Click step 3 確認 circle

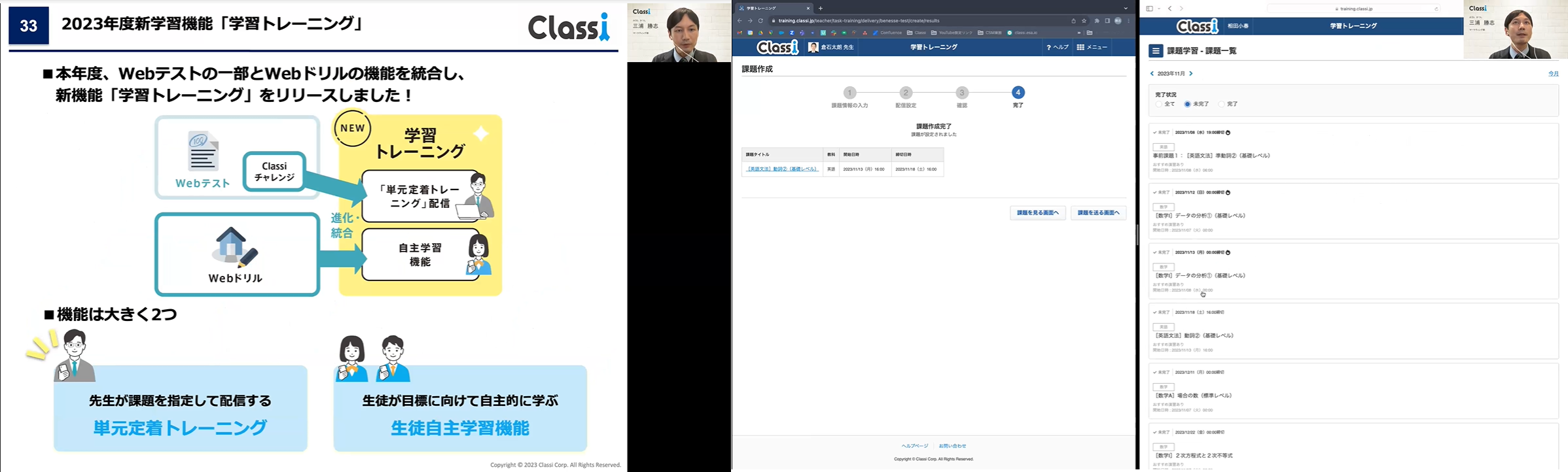click(962, 93)
